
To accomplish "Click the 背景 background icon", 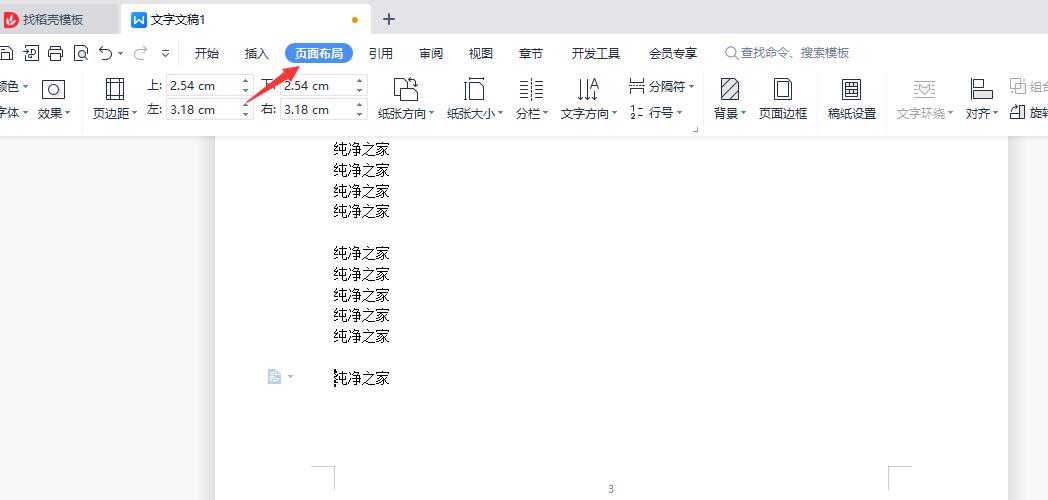I will coord(729,89).
